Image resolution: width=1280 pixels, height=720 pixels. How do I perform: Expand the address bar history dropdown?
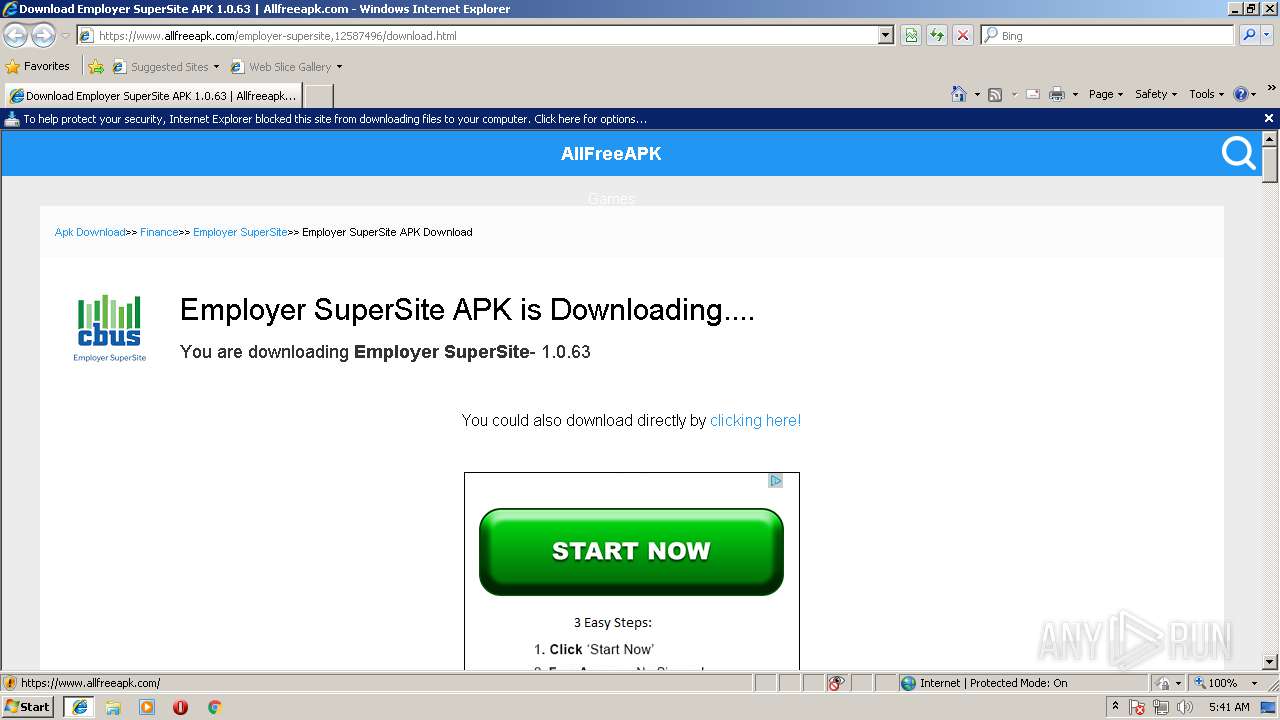(885, 35)
